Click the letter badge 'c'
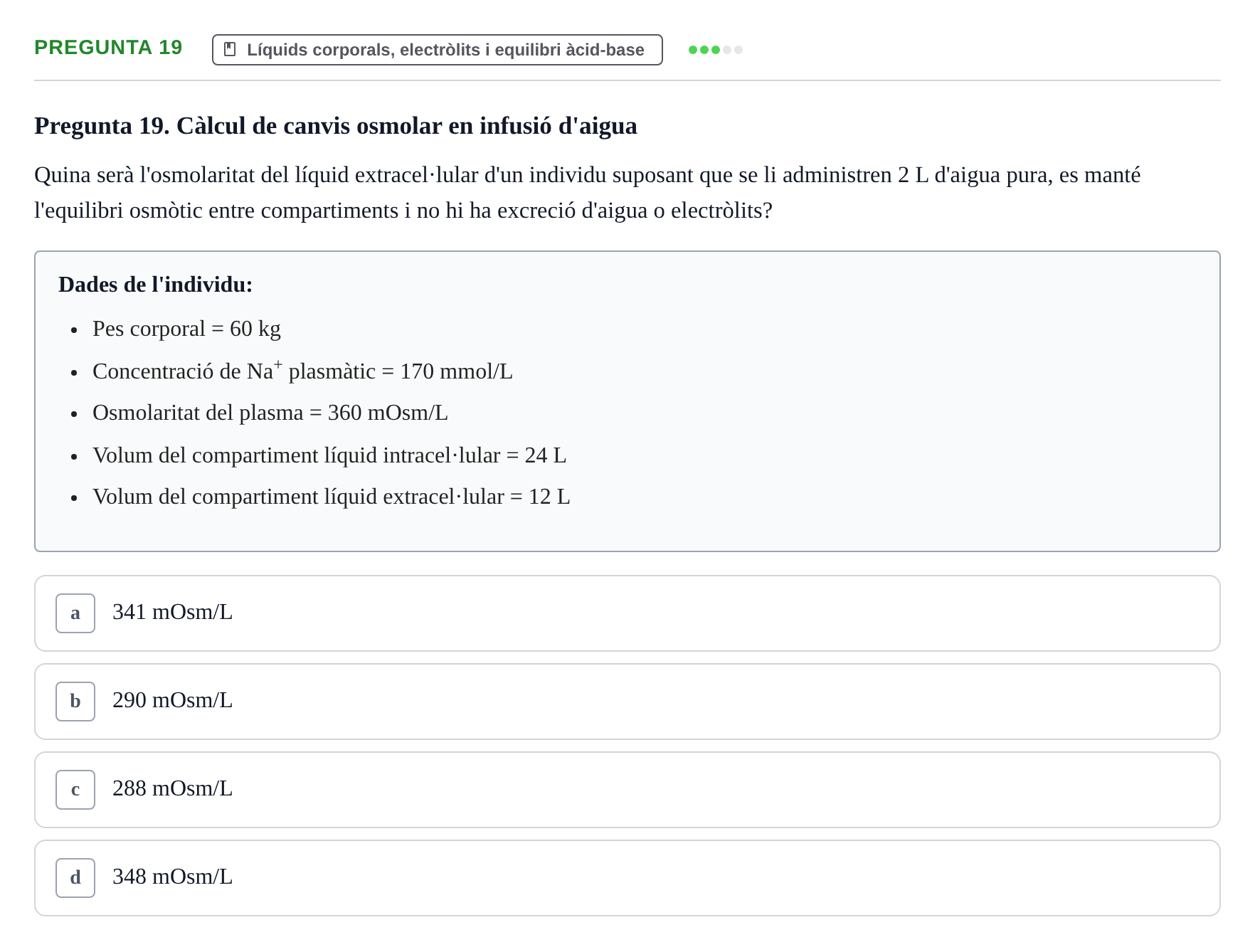The image size is (1255, 952). click(75, 790)
